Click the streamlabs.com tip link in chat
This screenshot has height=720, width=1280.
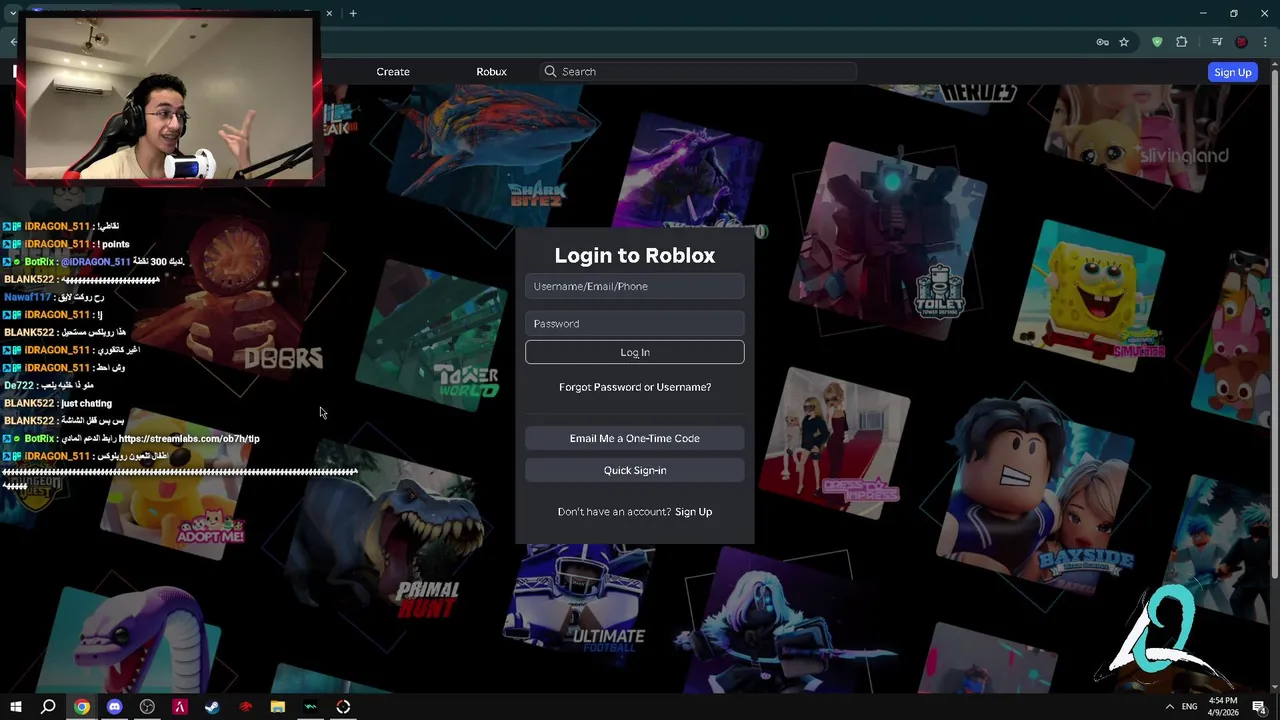[x=189, y=439]
